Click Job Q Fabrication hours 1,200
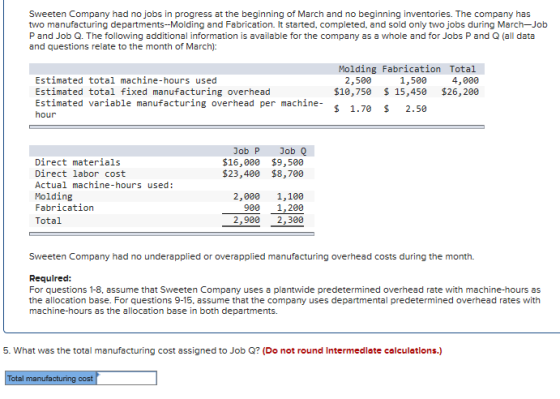Image resolution: width=560 pixels, height=399 pixels. (x=290, y=208)
